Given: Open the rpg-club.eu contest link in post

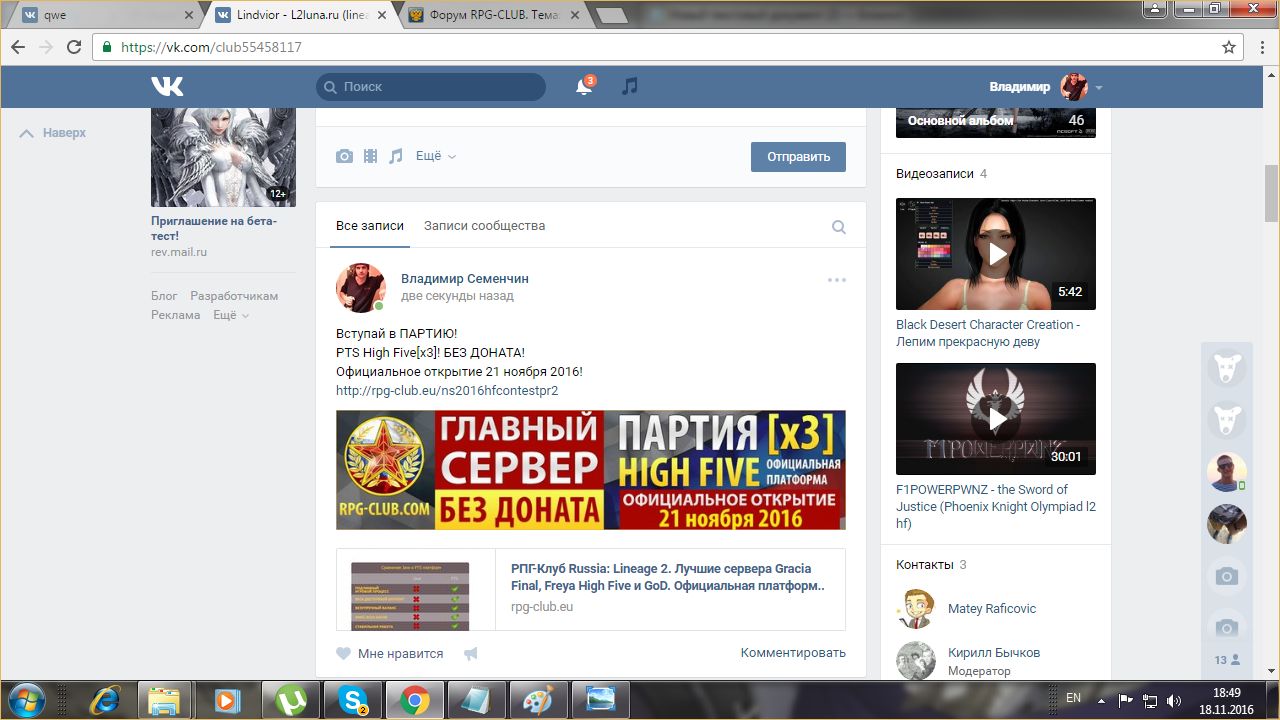Looking at the screenshot, I should [x=447, y=390].
